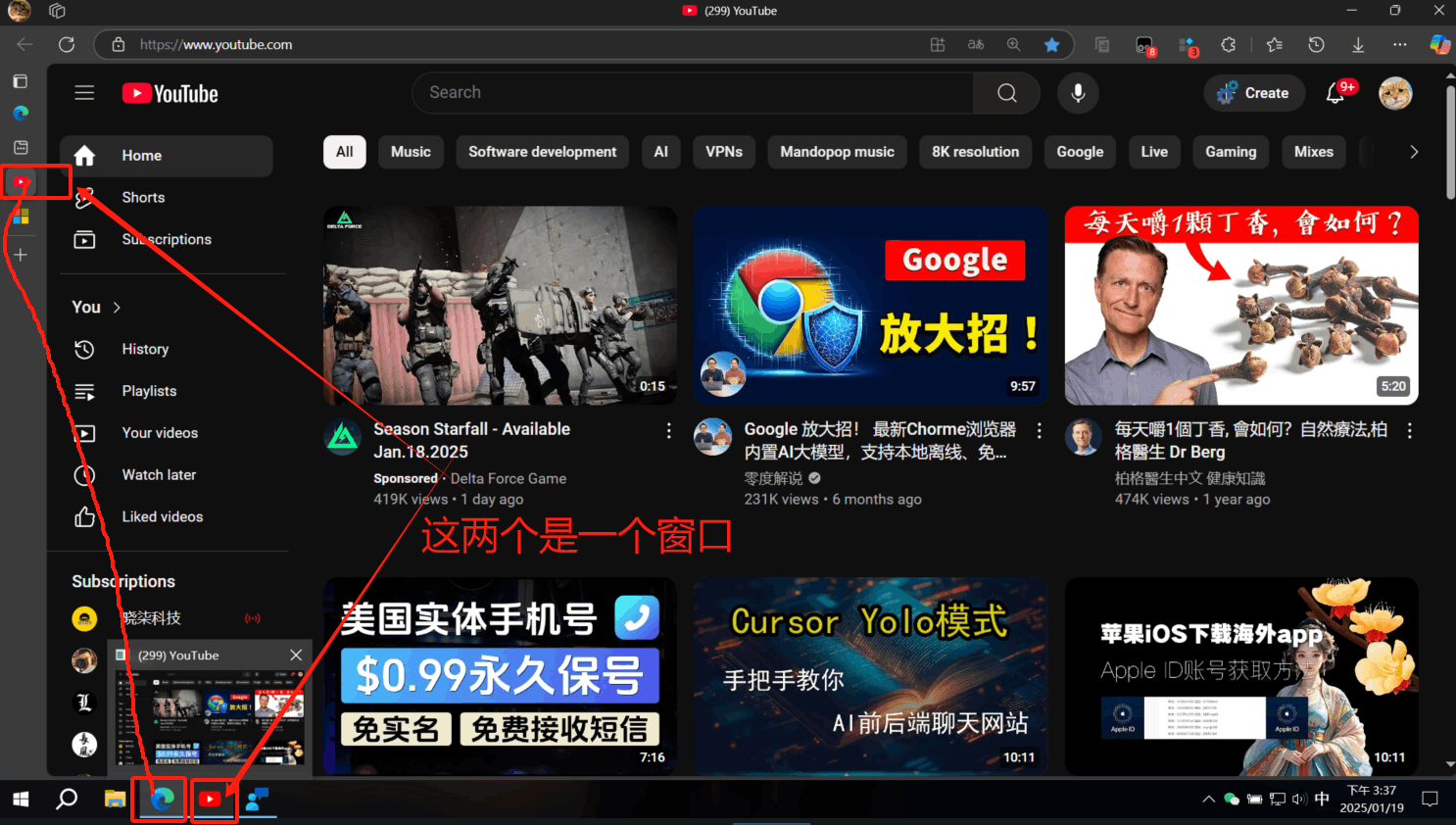
Task: Start voice search with microphone icon
Action: click(x=1078, y=93)
